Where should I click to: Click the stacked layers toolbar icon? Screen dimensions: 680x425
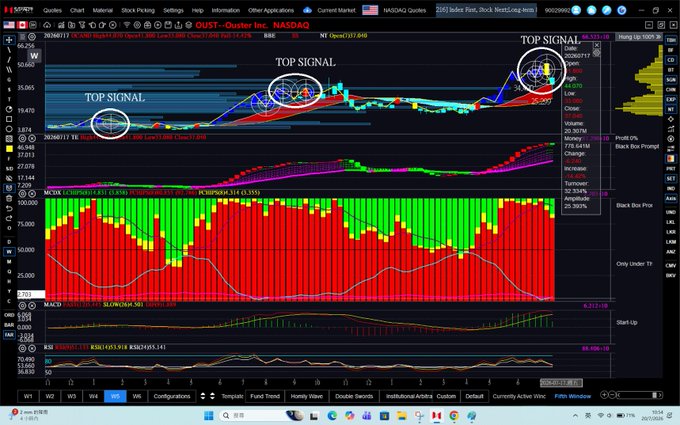point(189,25)
